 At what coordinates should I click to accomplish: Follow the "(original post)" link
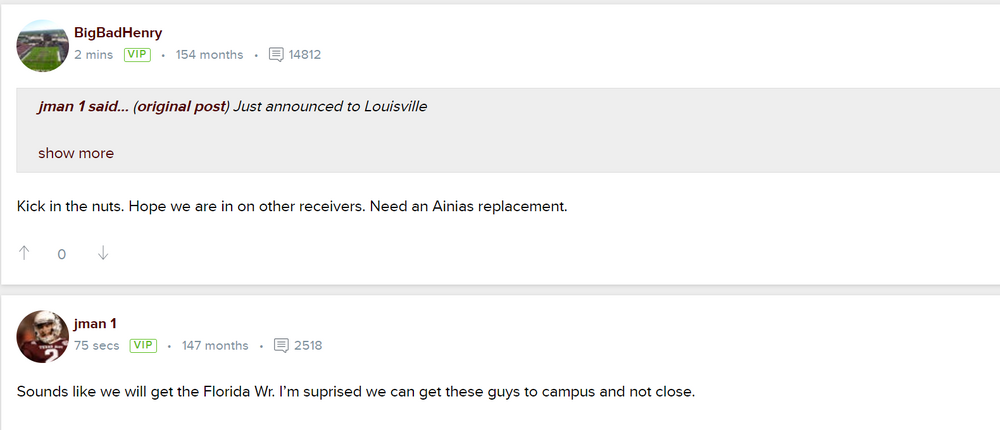(x=181, y=106)
